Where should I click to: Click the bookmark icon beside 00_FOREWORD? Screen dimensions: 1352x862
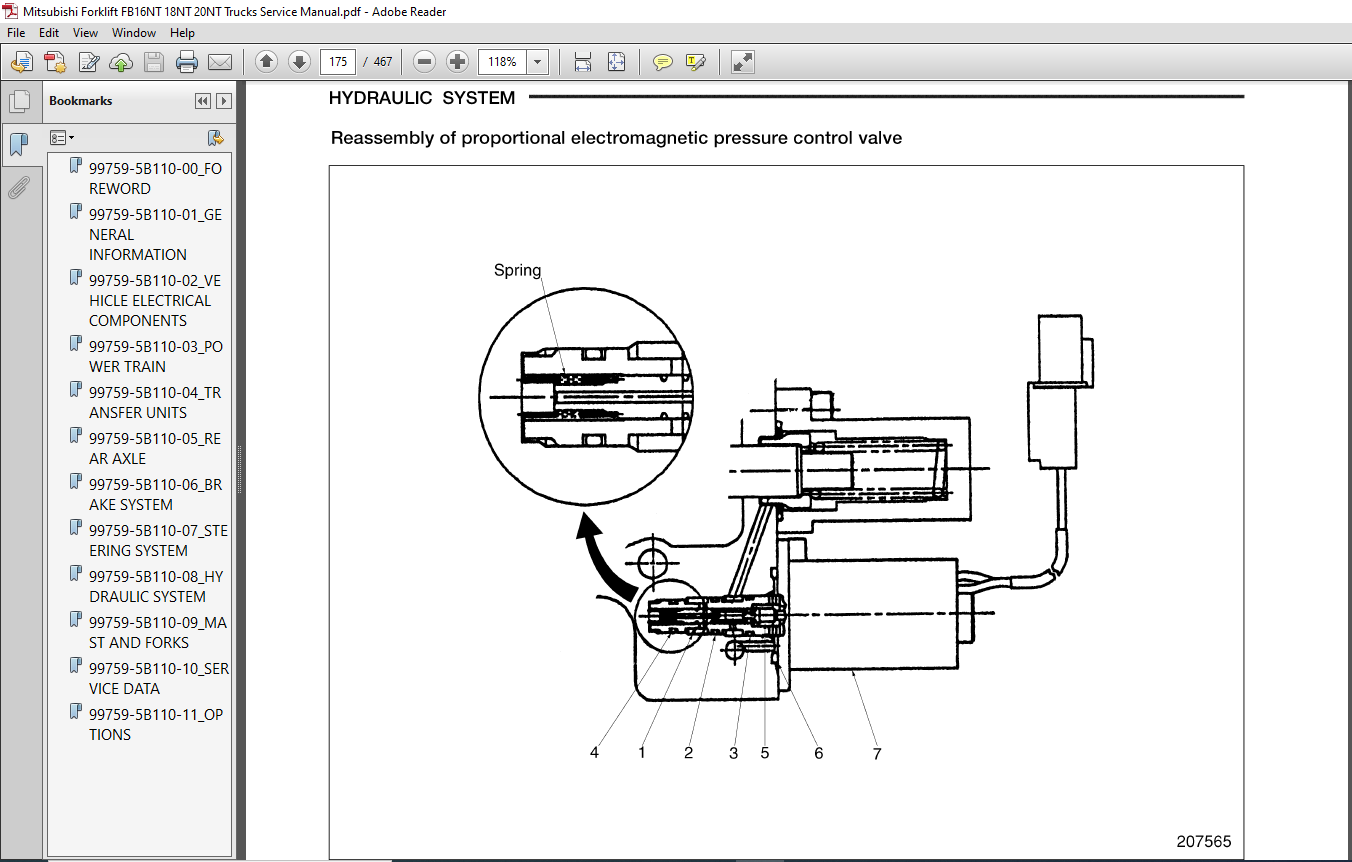point(75,167)
